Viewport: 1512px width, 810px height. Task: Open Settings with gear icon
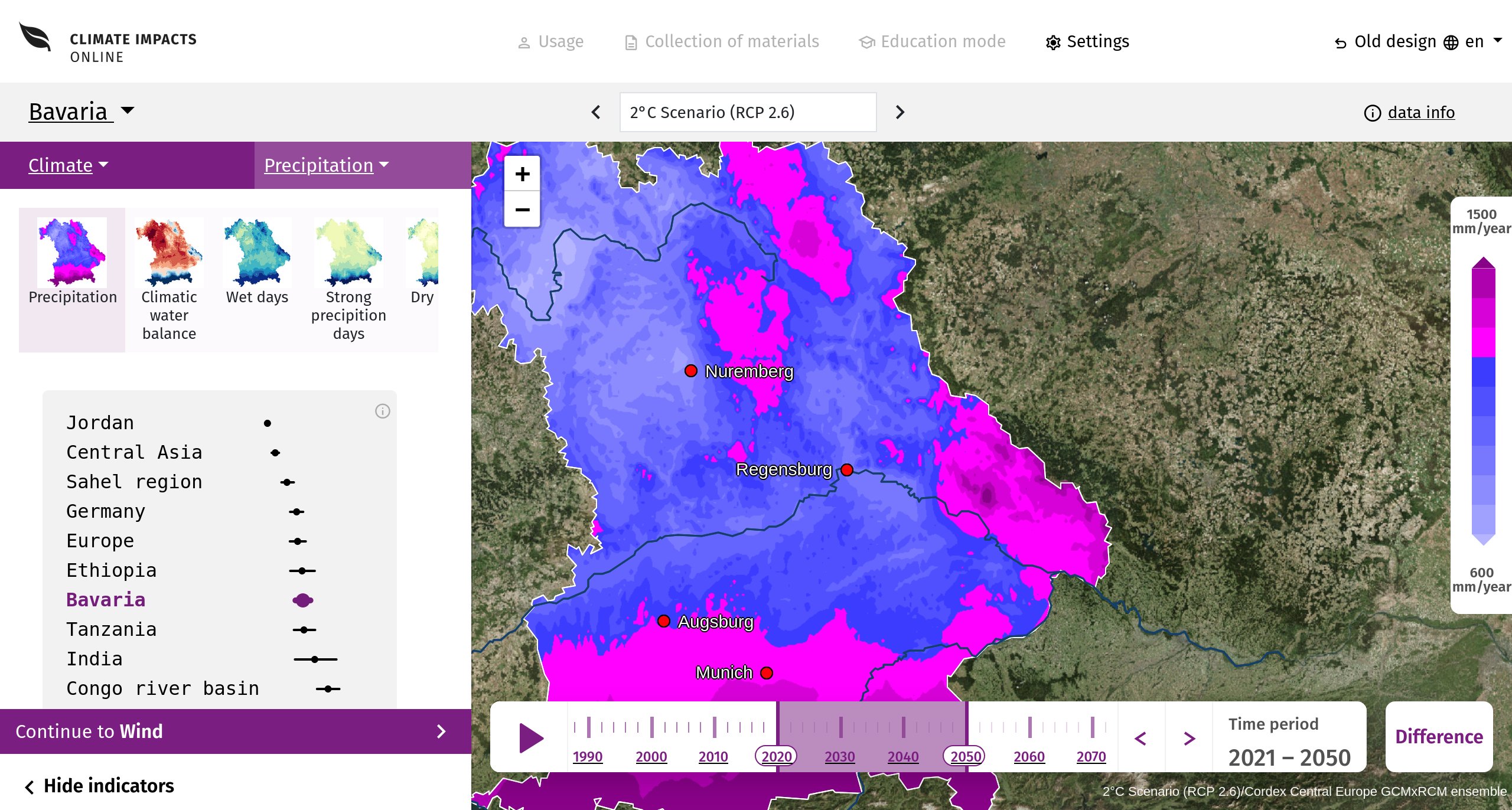click(x=1087, y=41)
